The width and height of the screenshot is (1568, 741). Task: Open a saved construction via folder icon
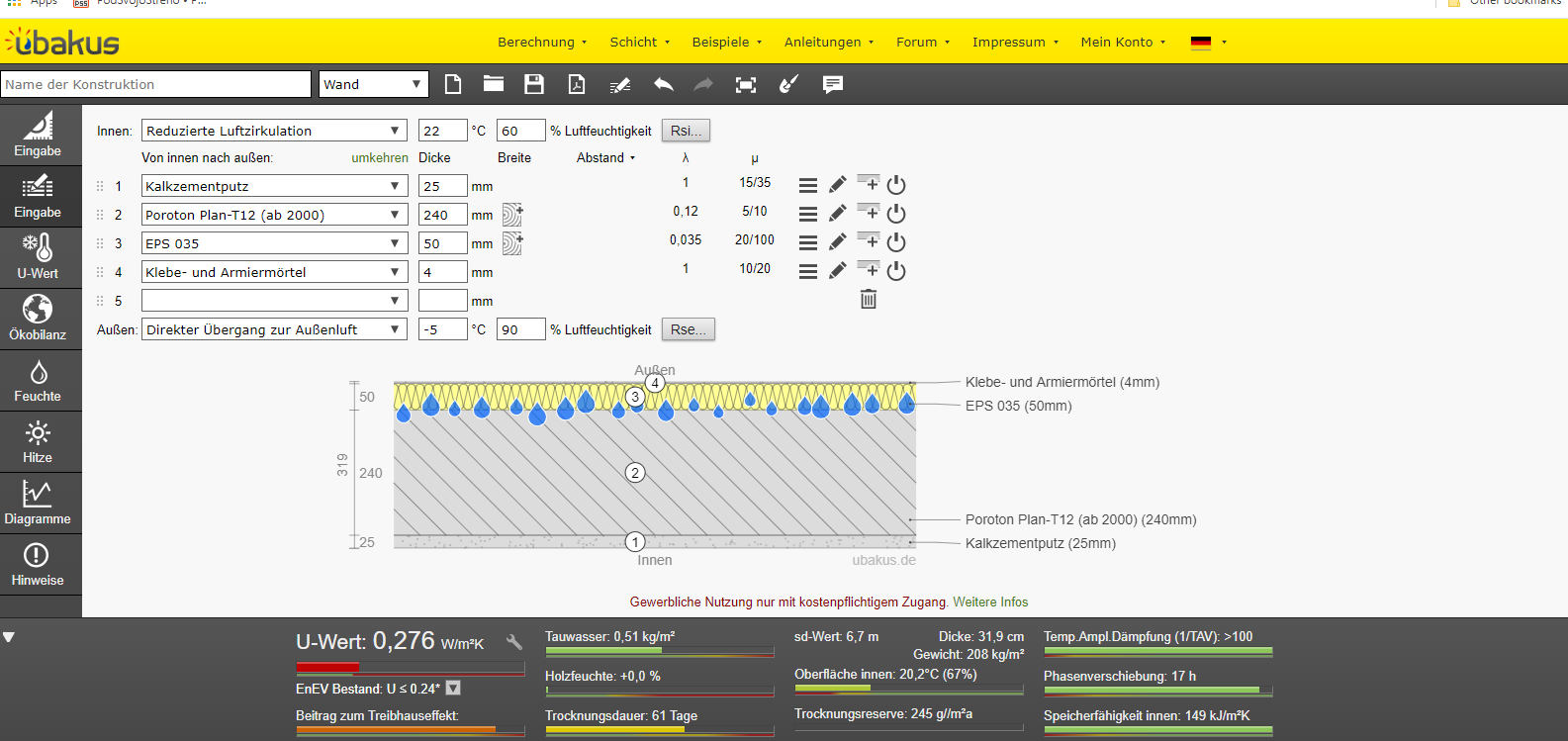[x=493, y=84]
